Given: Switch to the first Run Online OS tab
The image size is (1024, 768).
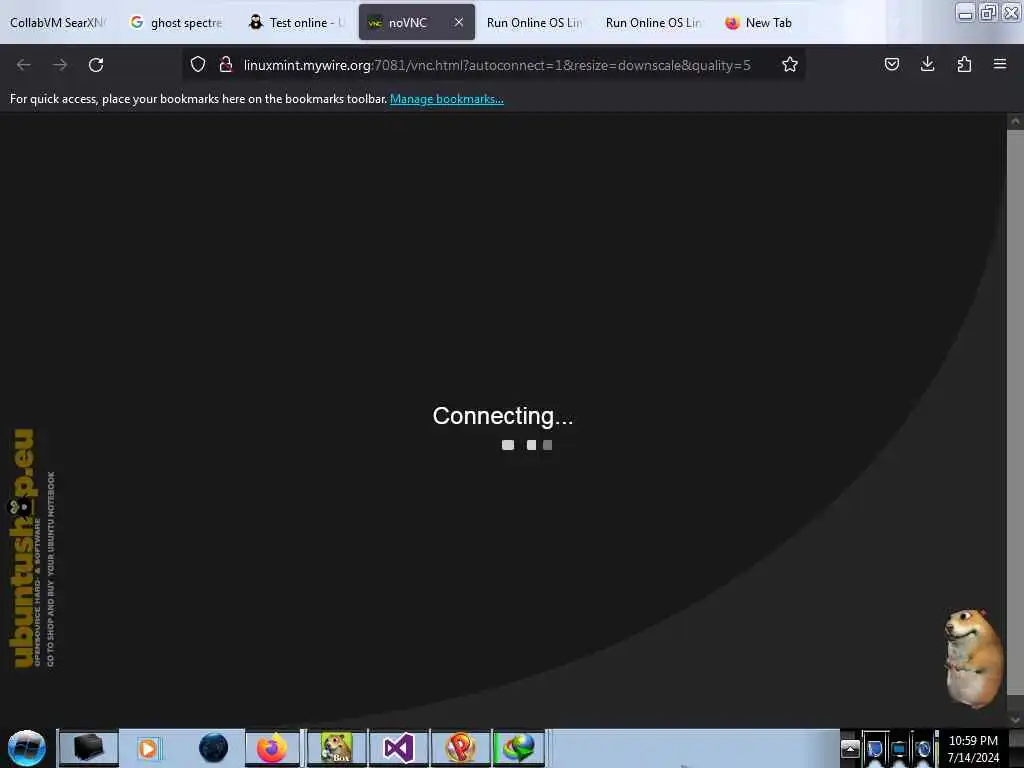Looking at the screenshot, I should click(x=534, y=23).
